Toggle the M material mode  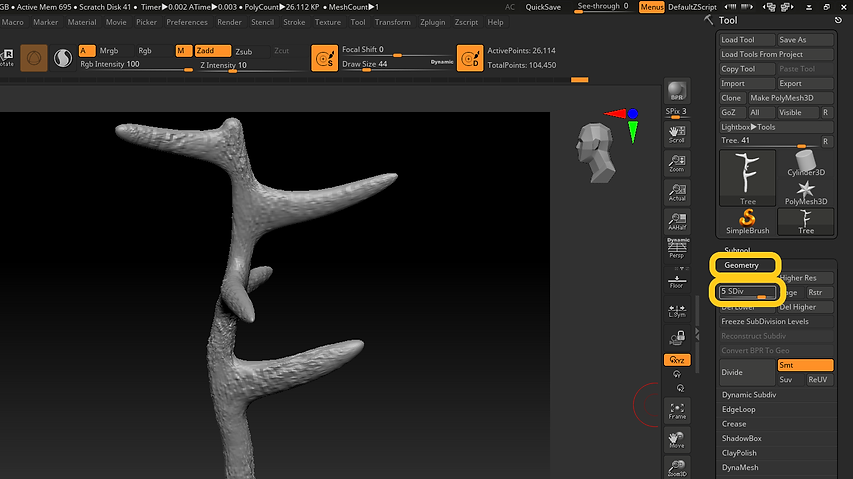coord(183,51)
